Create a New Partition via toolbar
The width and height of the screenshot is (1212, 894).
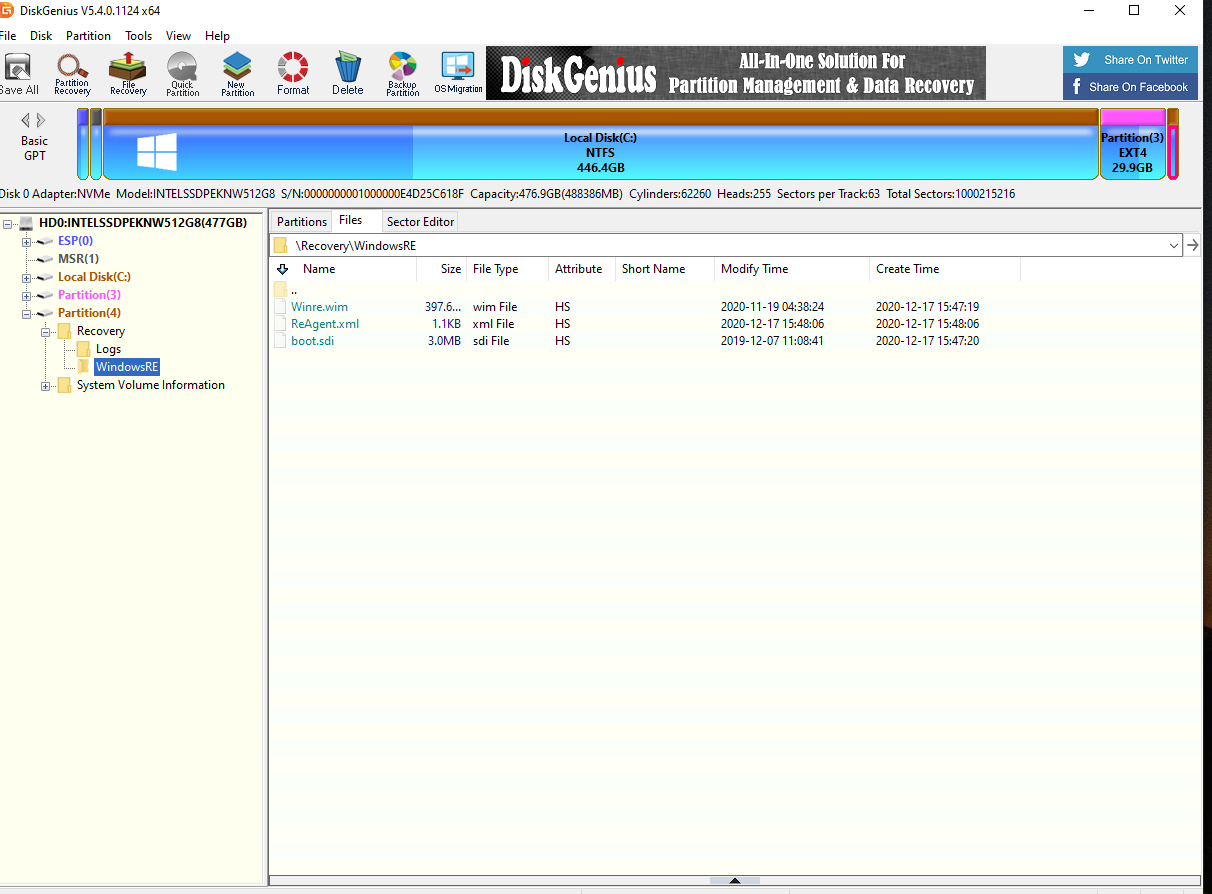pos(237,75)
